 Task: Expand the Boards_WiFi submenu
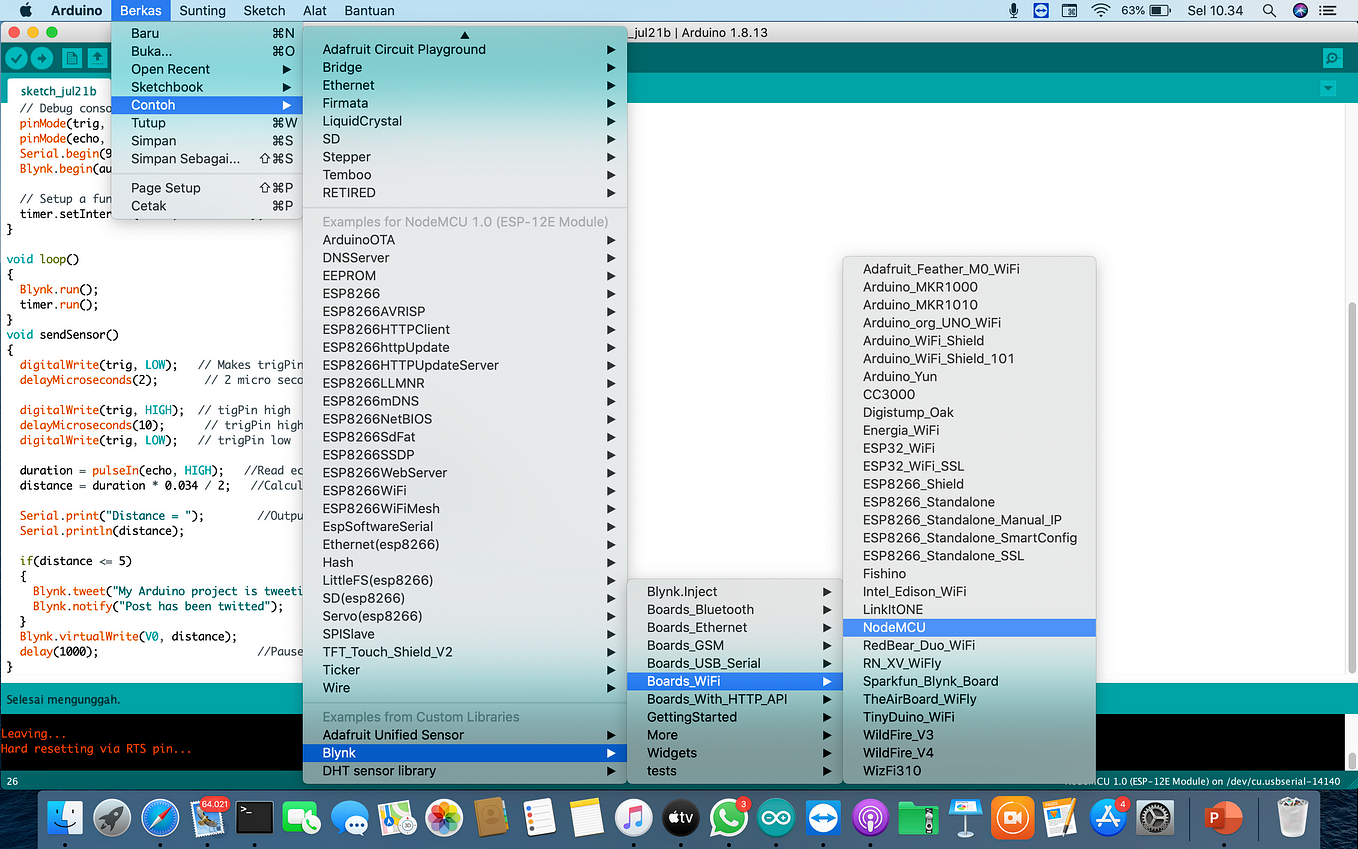(x=733, y=681)
